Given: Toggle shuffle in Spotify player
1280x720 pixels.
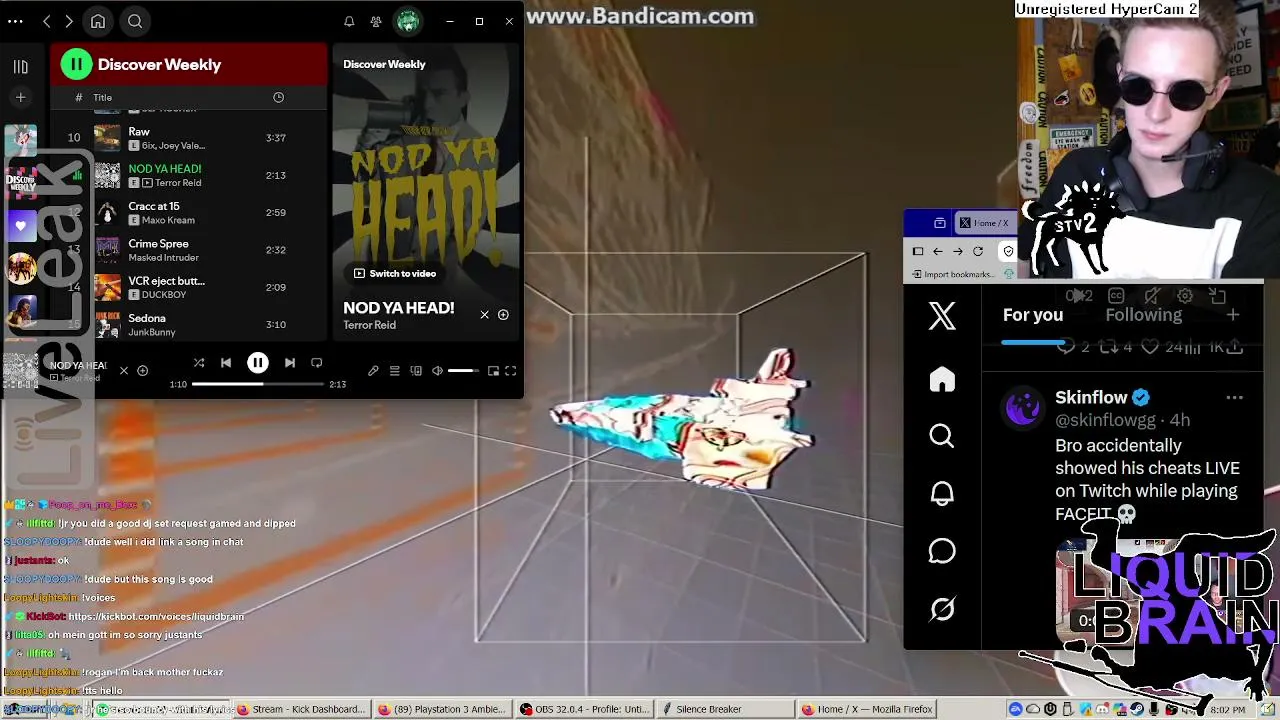Looking at the screenshot, I should click(x=199, y=363).
